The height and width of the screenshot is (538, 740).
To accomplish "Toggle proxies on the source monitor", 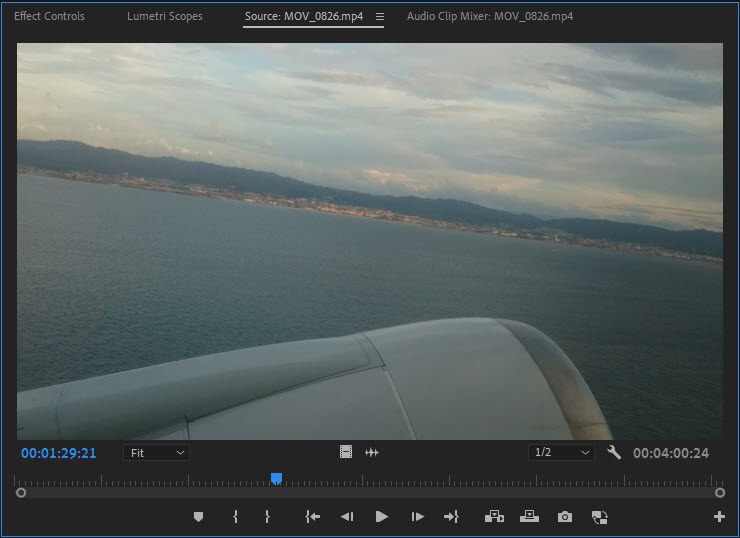I will [600, 517].
